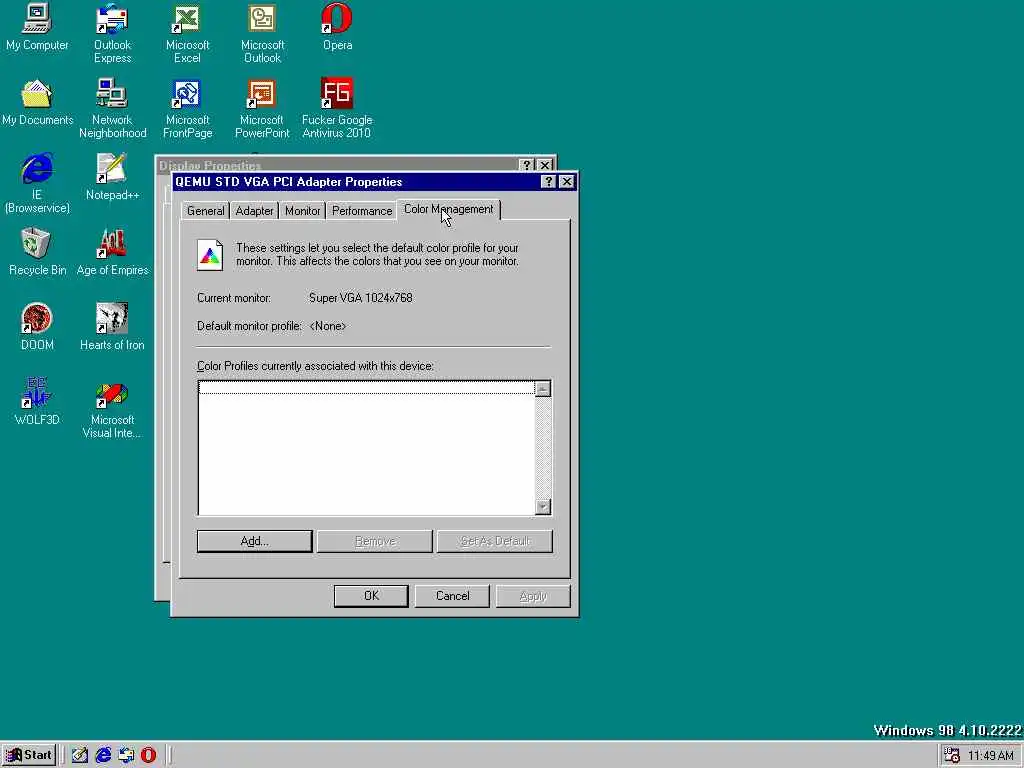Click the 11:49 AM taskbar clock
Screen dimensions: 1024x768
click(991, 756)
